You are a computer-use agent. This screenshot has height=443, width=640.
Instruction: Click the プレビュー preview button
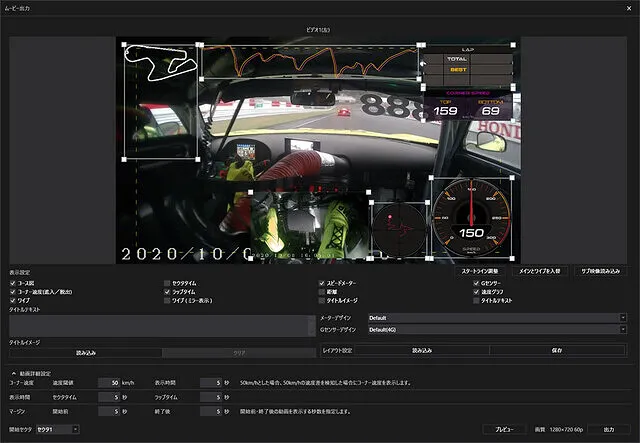[x=504, y=429]
